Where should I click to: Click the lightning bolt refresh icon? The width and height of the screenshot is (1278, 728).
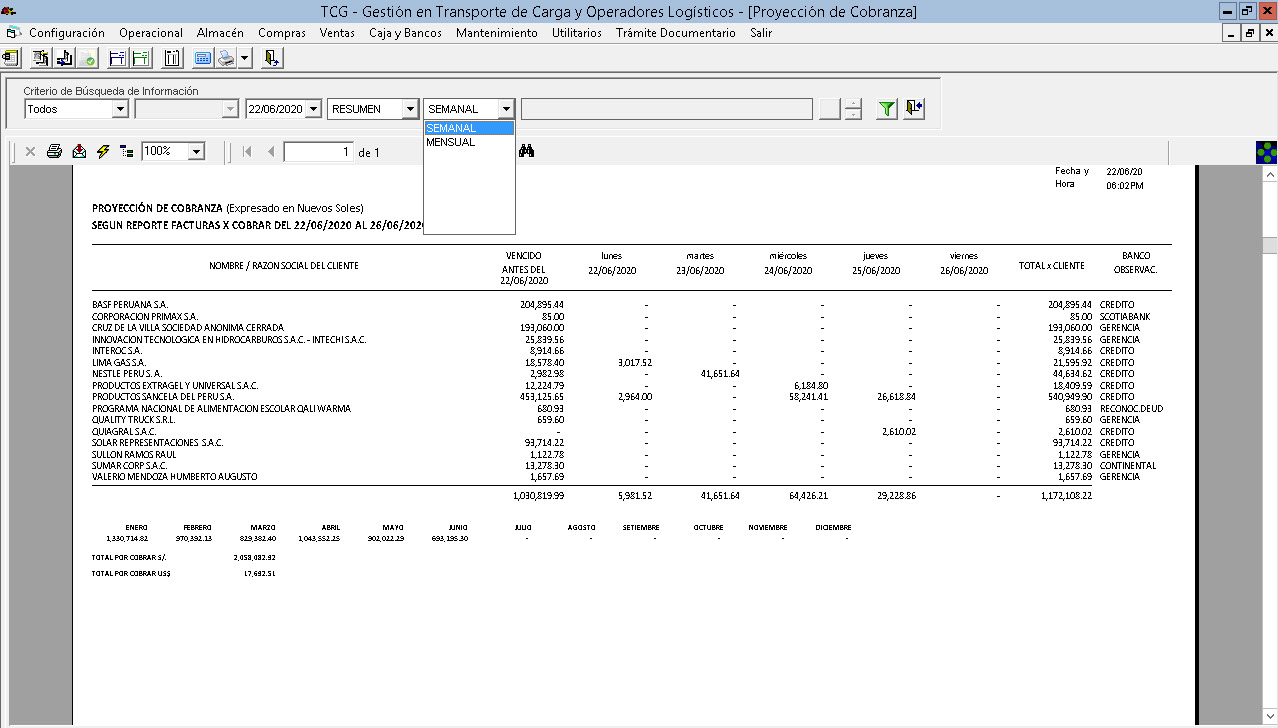pos(103,151)
